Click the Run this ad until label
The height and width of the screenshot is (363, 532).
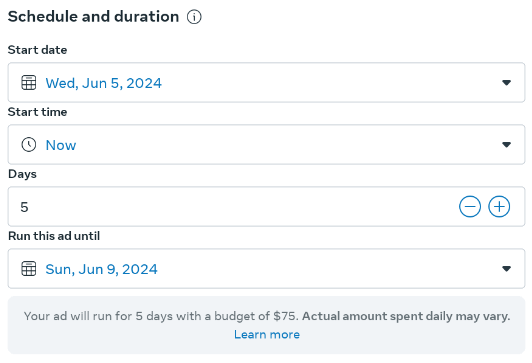point(54,236)
